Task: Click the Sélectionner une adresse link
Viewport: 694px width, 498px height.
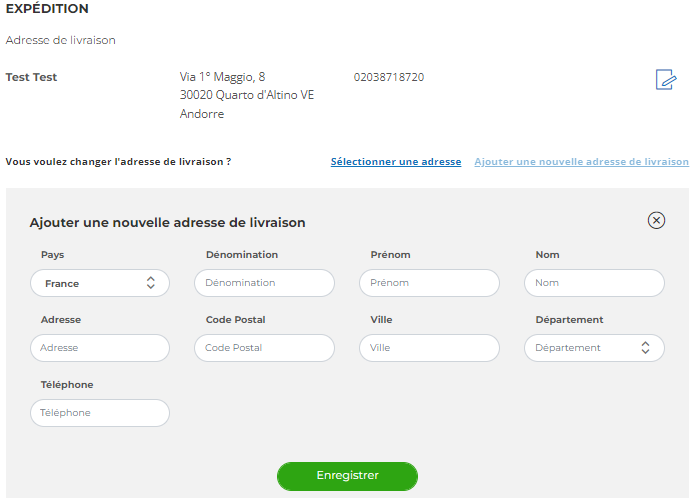Action: coord(396,162)
